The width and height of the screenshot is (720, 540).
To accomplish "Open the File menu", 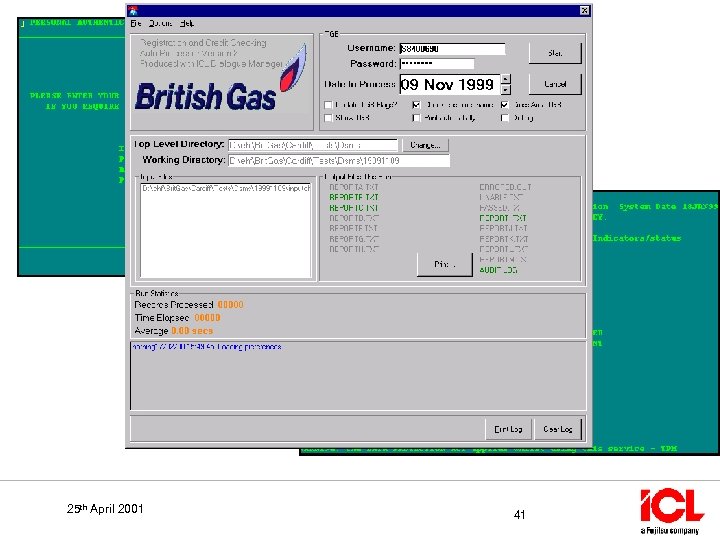I will [135, 23].
